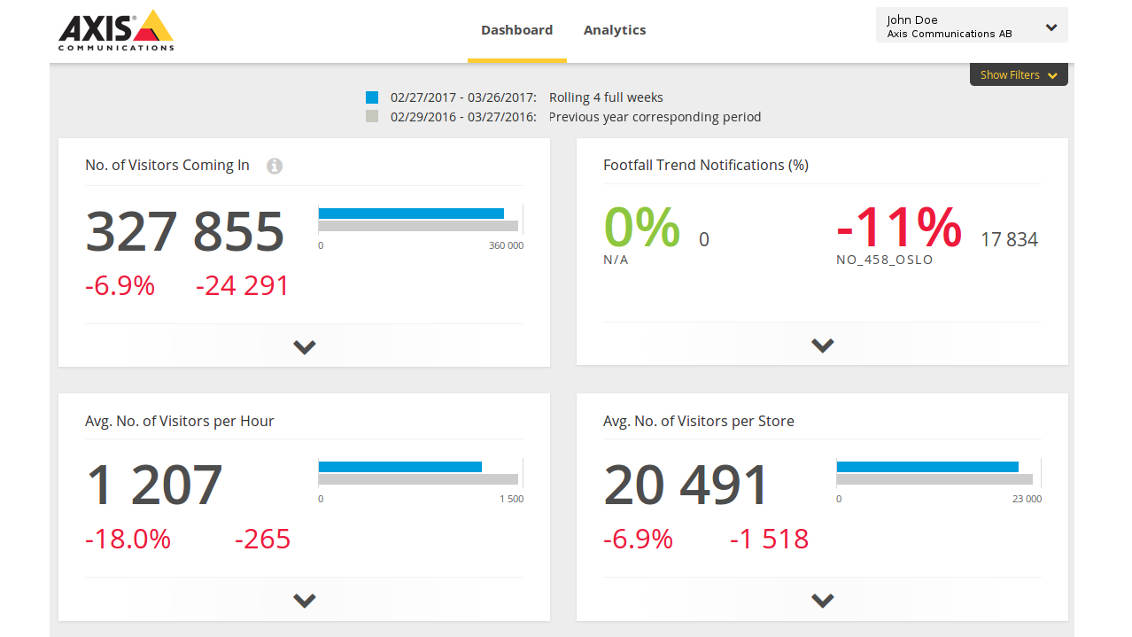1132x637 pixels.
Task: Click the blue bar in Visitors Coming In chart
Action: coord(410,213)
